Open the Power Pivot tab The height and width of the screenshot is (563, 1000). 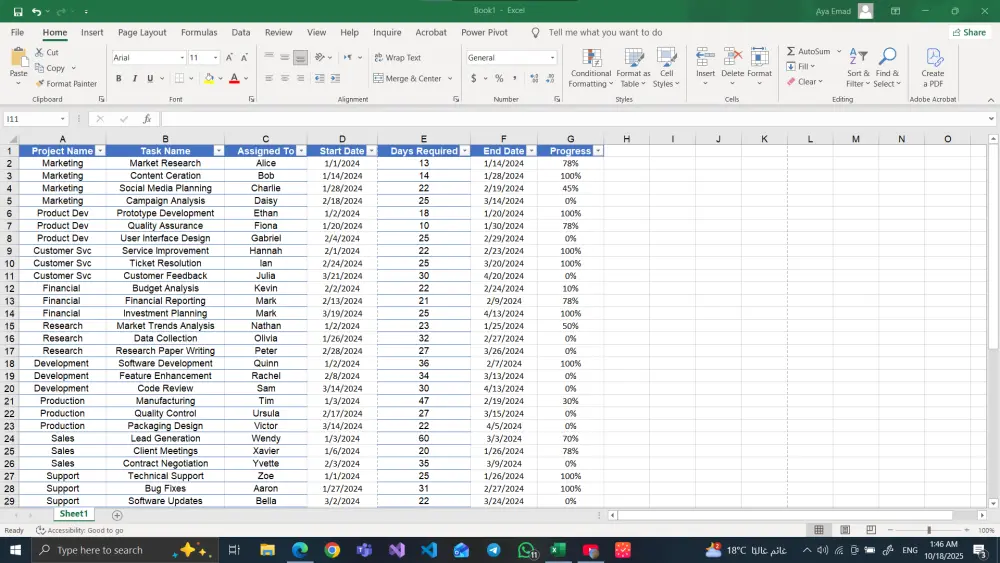click(x=484, y=33)
